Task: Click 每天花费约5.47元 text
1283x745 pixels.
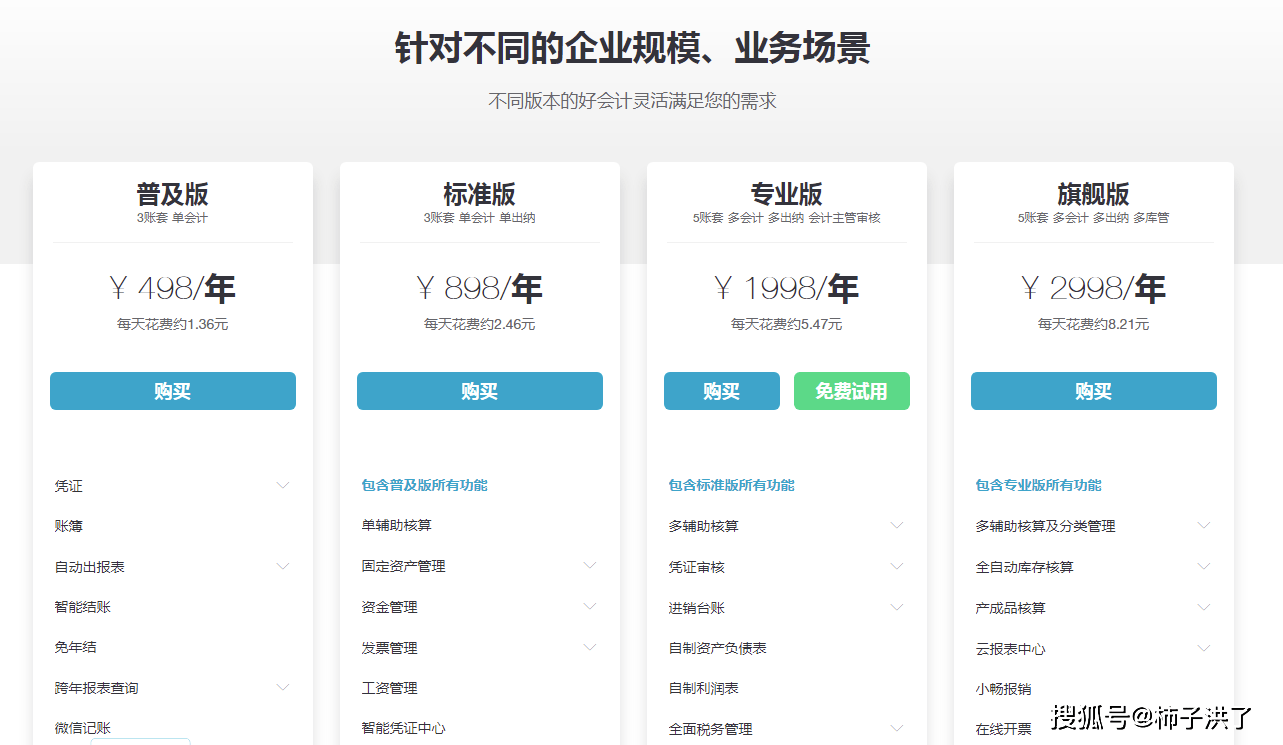Action: (x=787, y=324)
